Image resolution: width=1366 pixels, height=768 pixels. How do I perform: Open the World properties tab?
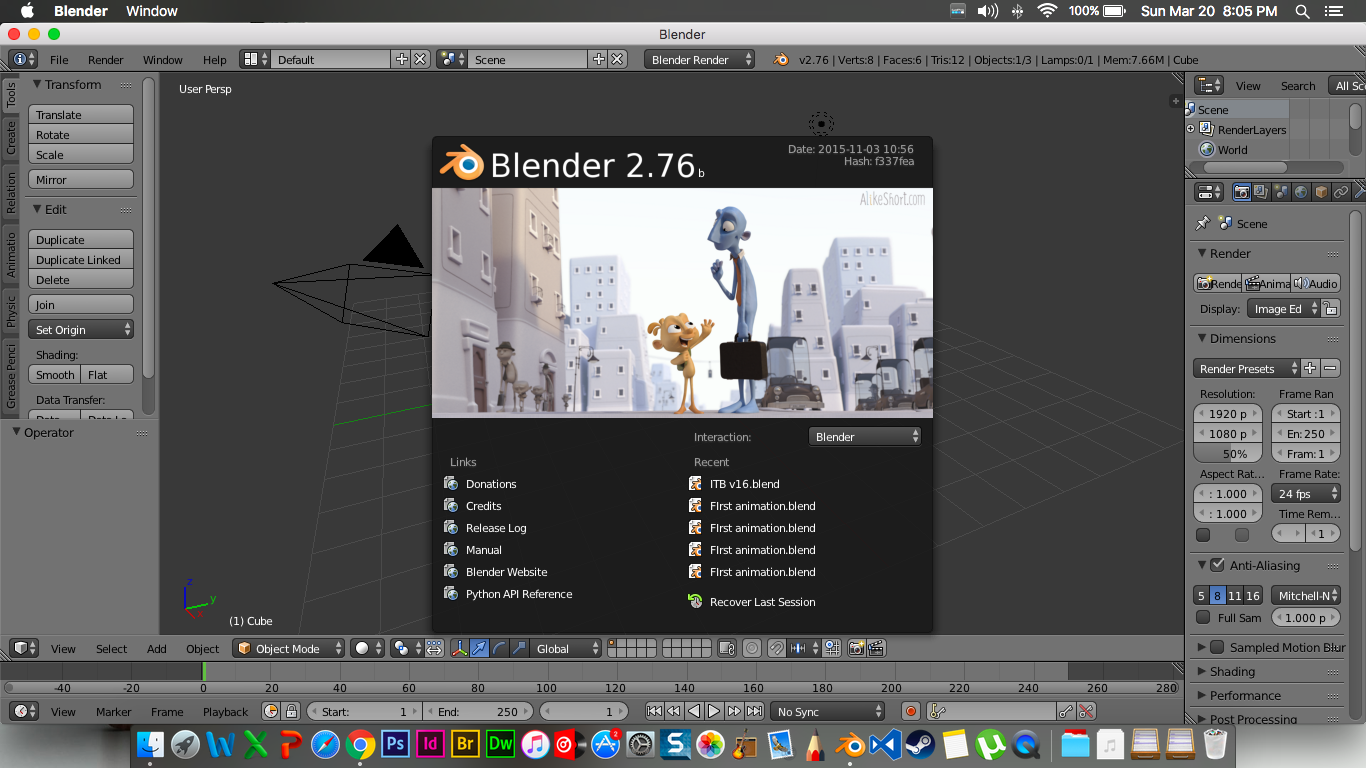[x=1301, y=190]
